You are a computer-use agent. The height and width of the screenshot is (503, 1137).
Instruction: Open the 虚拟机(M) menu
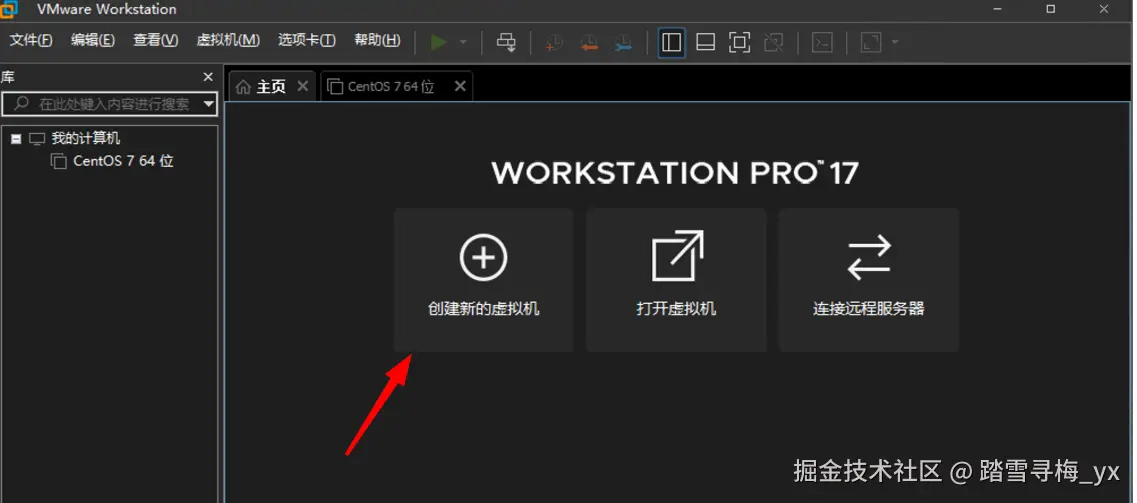coord(228,41)
